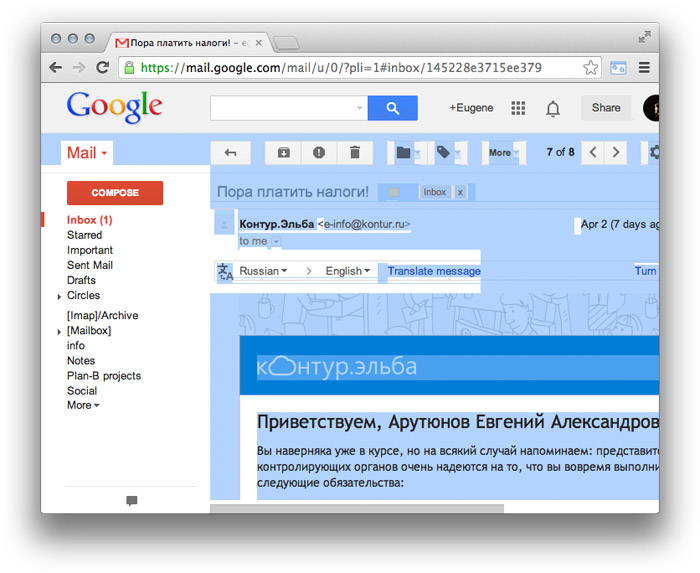Click the horizontal scrollbar below message
This screenshot has width=700, height=573.
[356, 508]
